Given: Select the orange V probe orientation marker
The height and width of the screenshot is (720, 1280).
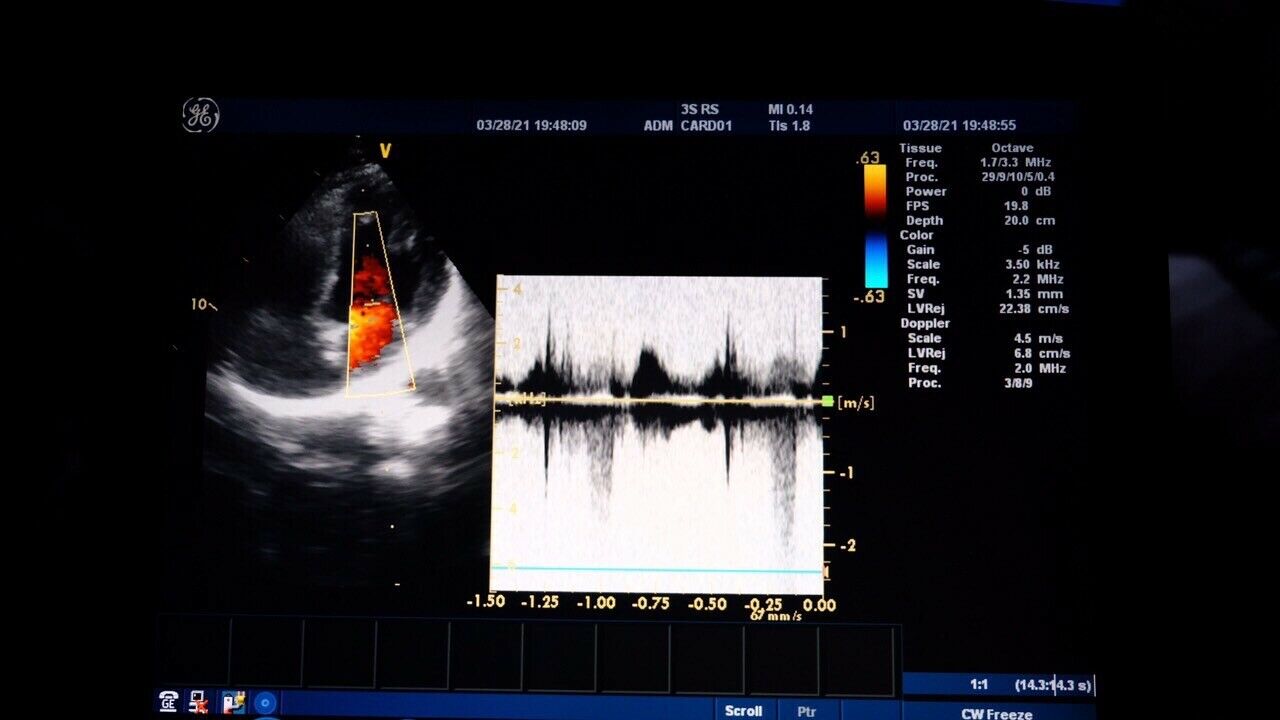Looking at the screenshot, I should coord(383,152).
